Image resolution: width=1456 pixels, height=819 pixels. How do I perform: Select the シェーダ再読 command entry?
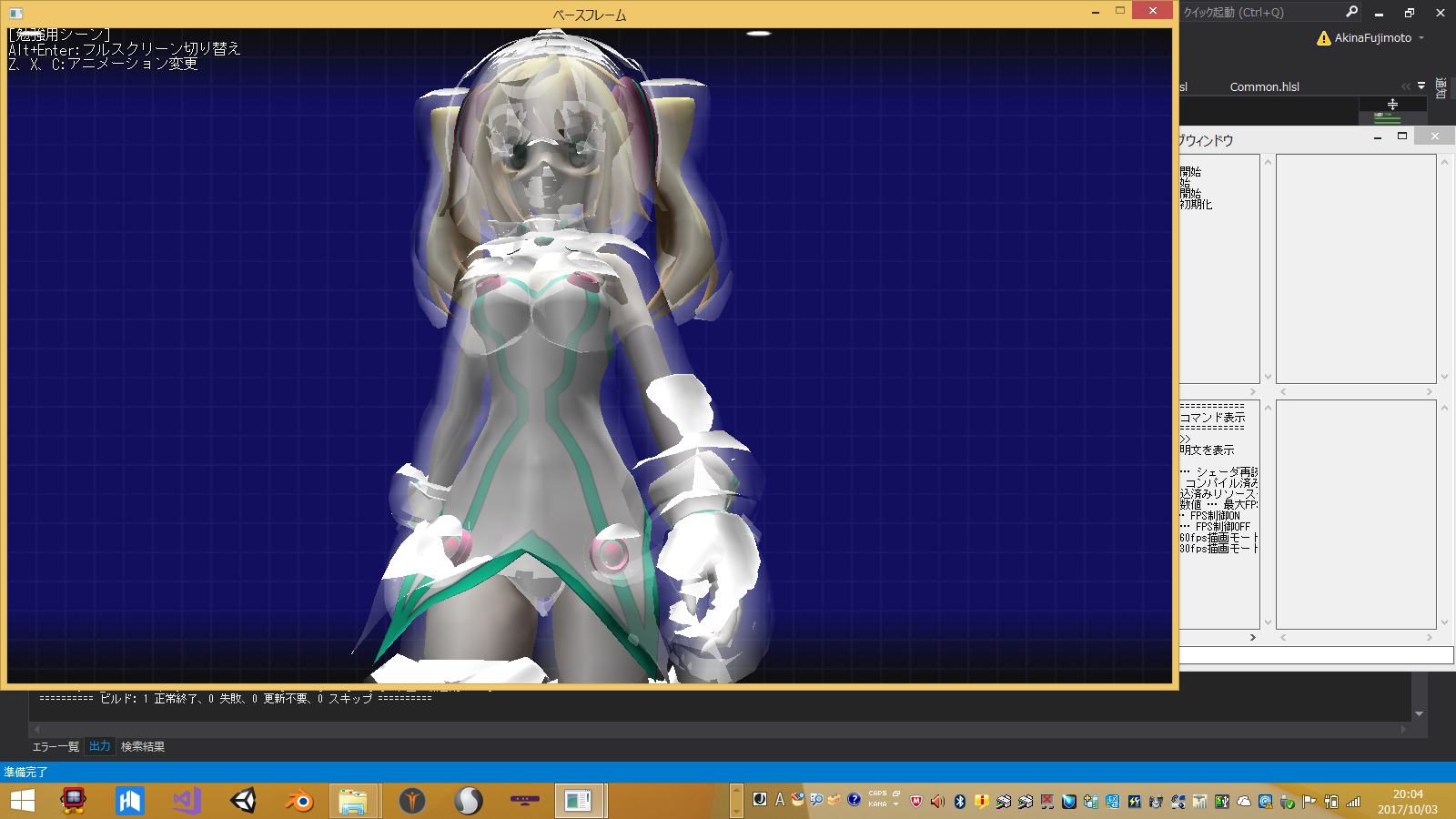pyautogui.click(x=1219, y=472)
